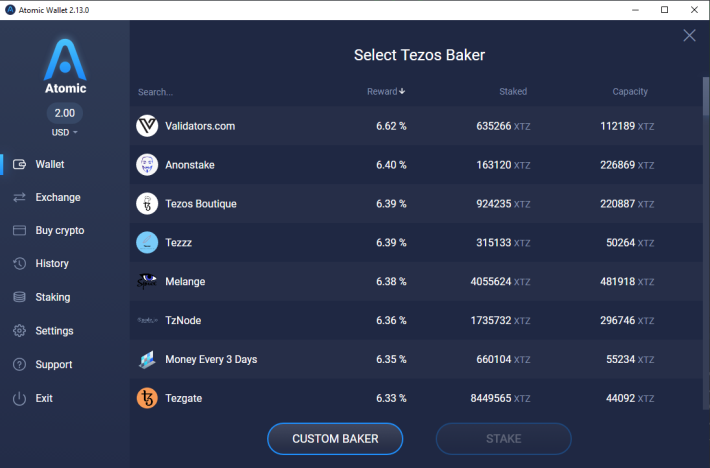Screen dimensions: 710x468
Task: Click the 6.35 % reward value
Action: click(391, 359)
